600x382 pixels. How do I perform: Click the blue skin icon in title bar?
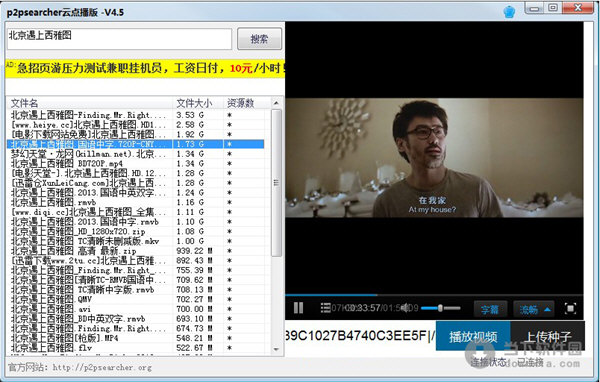point(509,11)
